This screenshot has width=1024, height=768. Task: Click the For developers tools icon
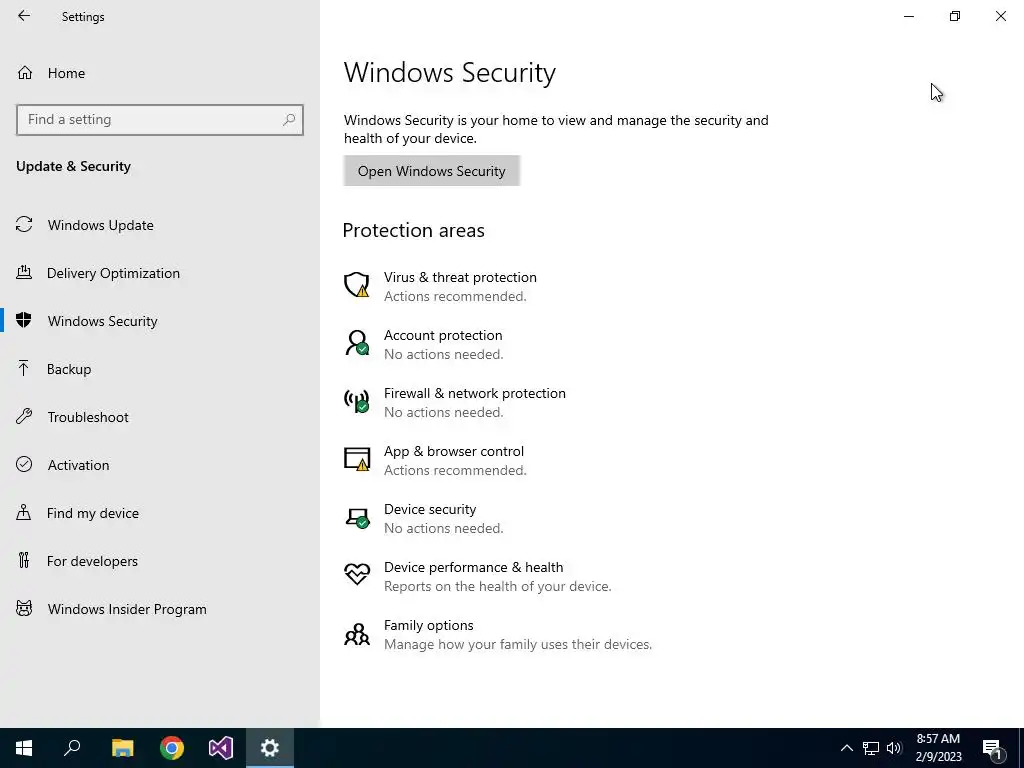click(24, 560)
